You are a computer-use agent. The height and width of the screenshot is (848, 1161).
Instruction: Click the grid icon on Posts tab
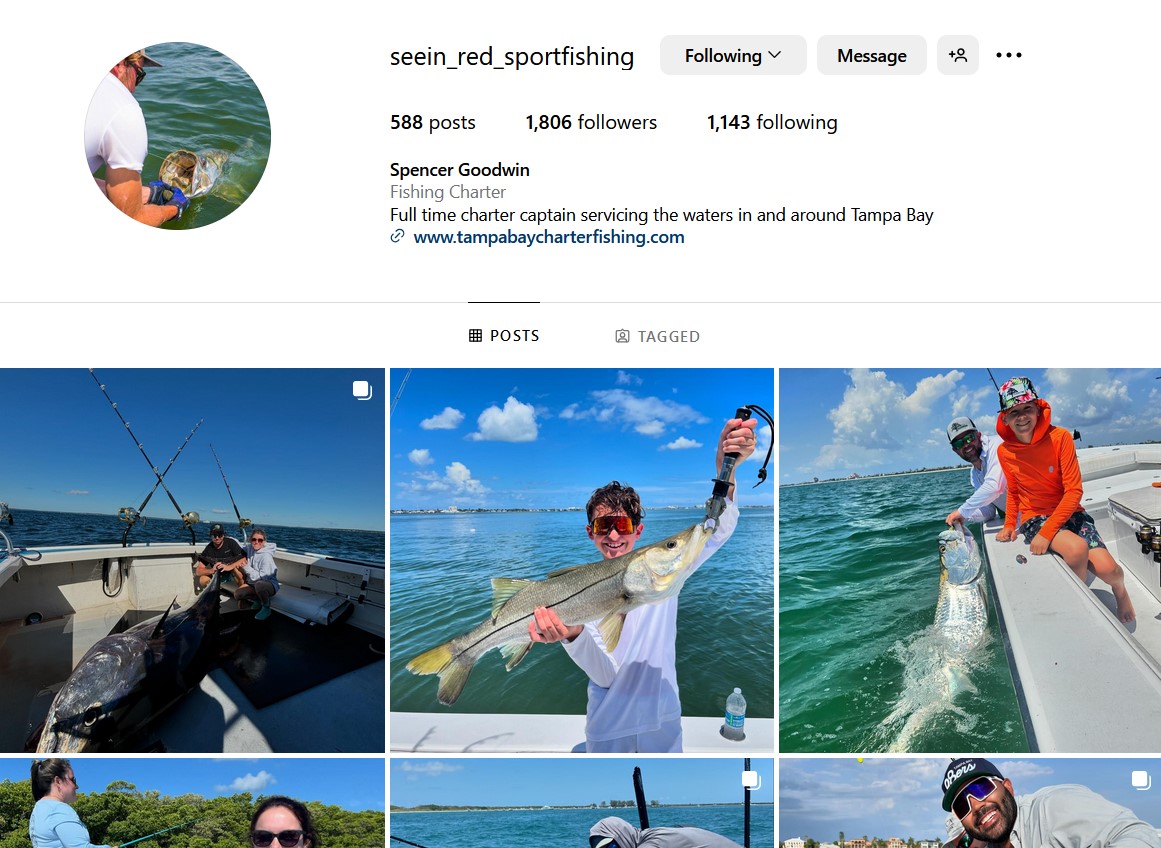(475, 336)
